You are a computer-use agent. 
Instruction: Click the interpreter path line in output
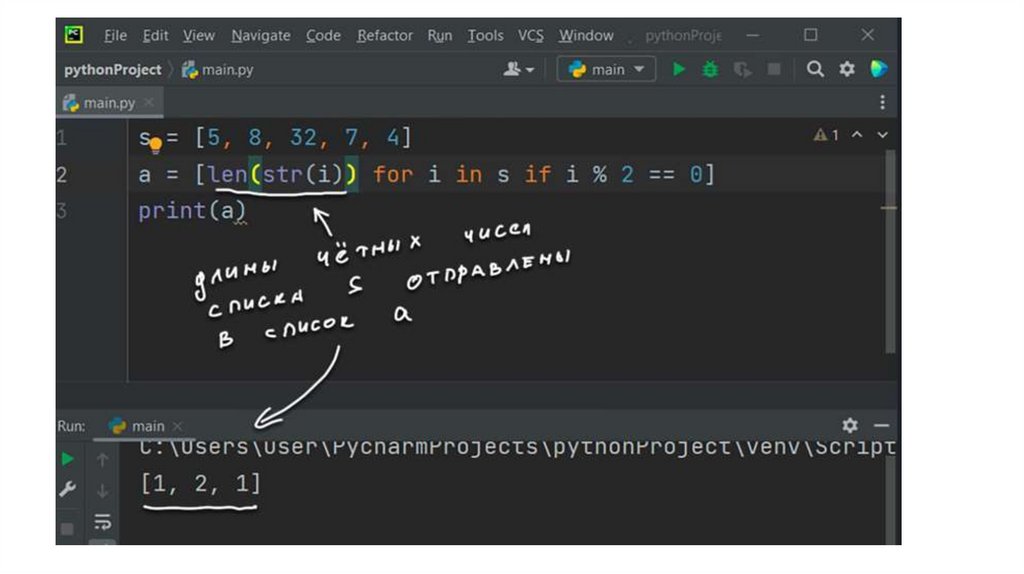pyautogui.click(x=516, y=447)
